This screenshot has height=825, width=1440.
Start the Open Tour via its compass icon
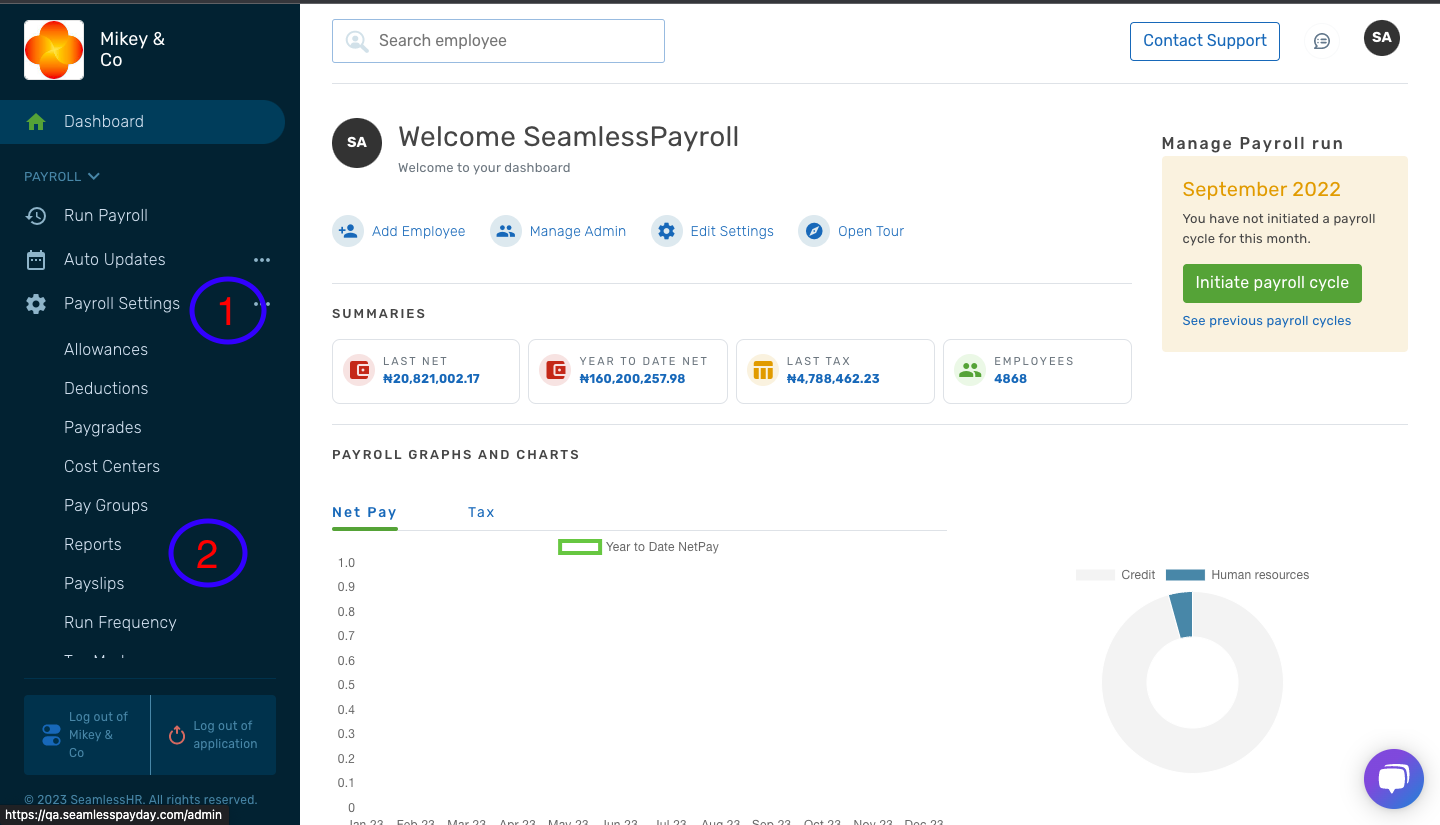pos(814,230)
